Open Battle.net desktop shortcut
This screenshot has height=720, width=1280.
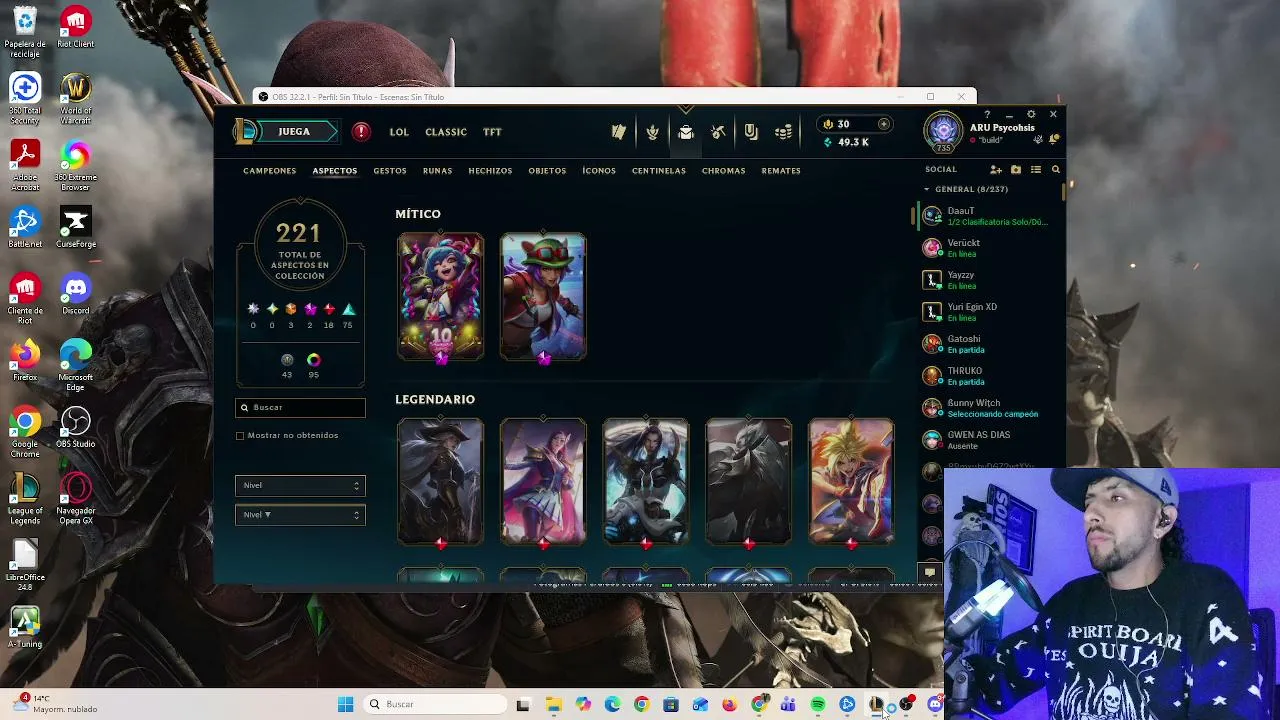(x=25, y=228)
